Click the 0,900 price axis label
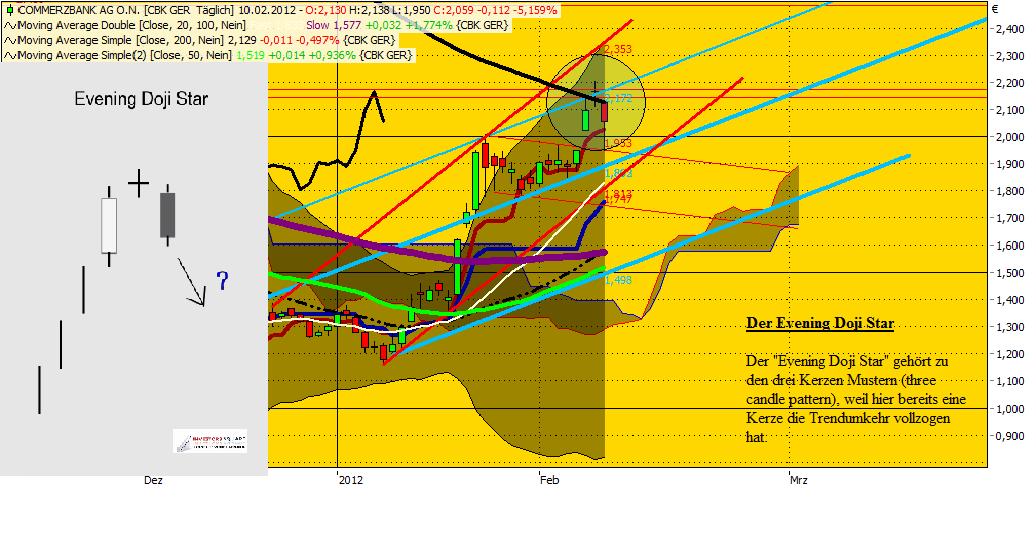 (x=1011, y=436)
